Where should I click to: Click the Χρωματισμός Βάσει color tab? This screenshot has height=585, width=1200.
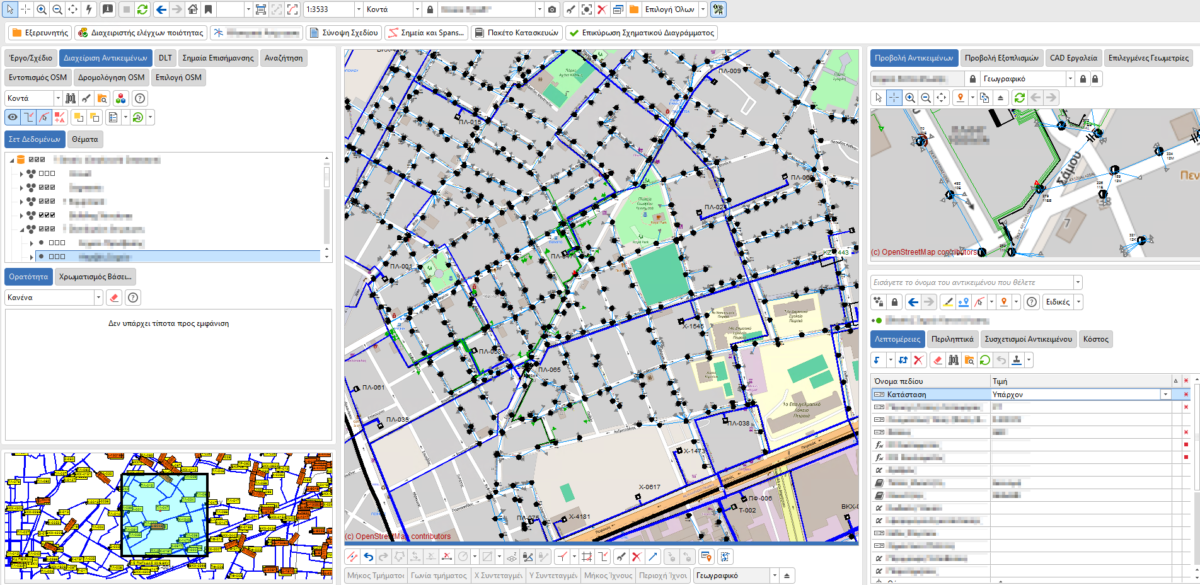[x=96, y=276]
